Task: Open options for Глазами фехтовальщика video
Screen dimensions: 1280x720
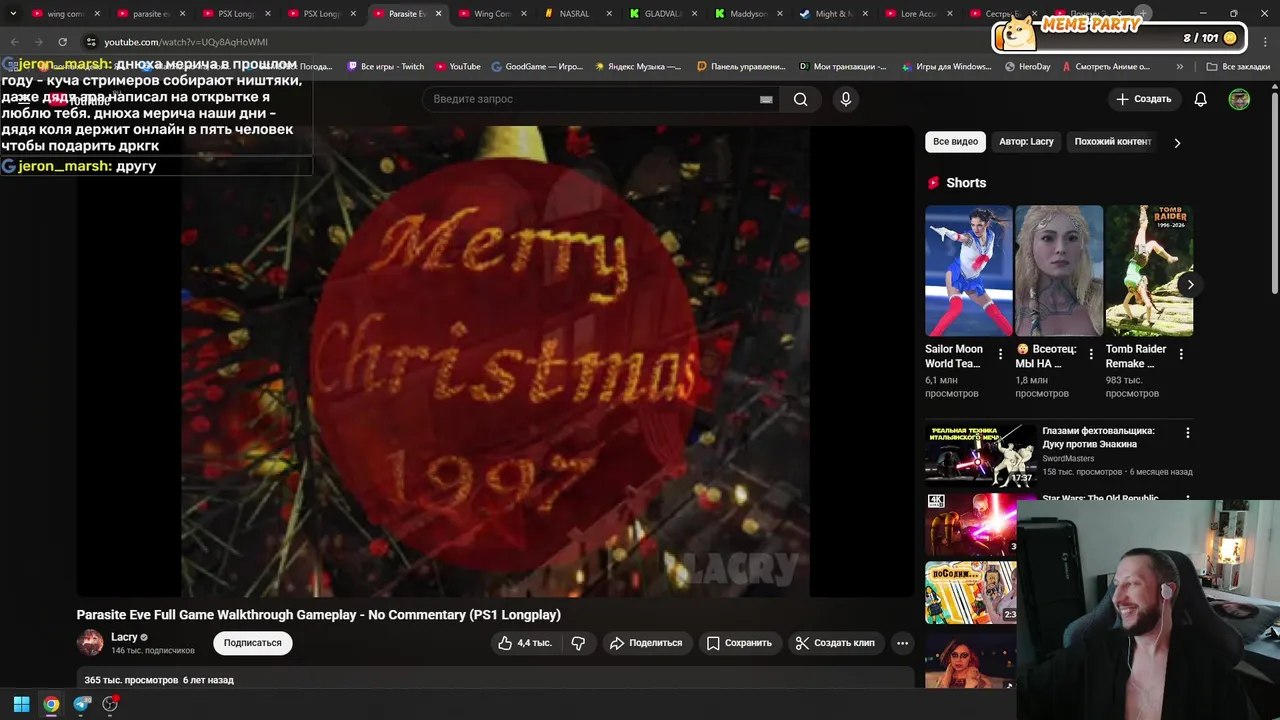Action: (1187, 433)
